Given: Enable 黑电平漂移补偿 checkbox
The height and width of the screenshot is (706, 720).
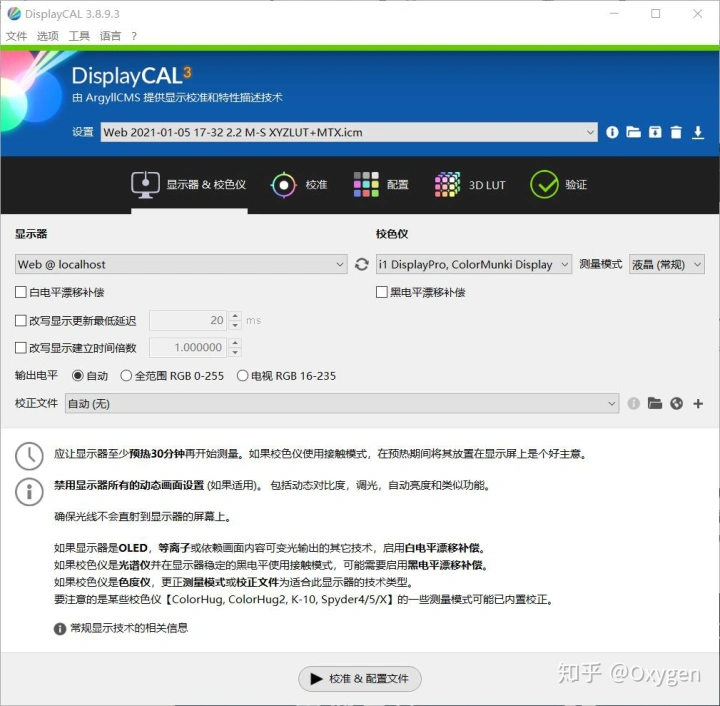Looking at the screenshot, I should tap(382, 292).
